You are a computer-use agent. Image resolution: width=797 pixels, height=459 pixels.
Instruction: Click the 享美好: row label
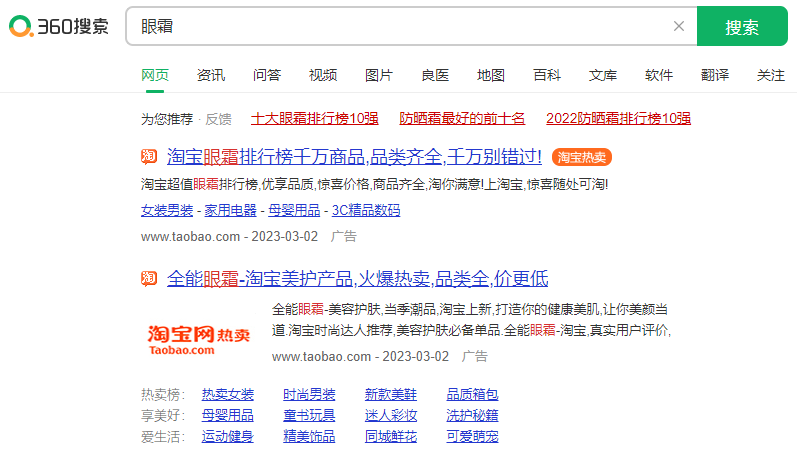(163, 415)
